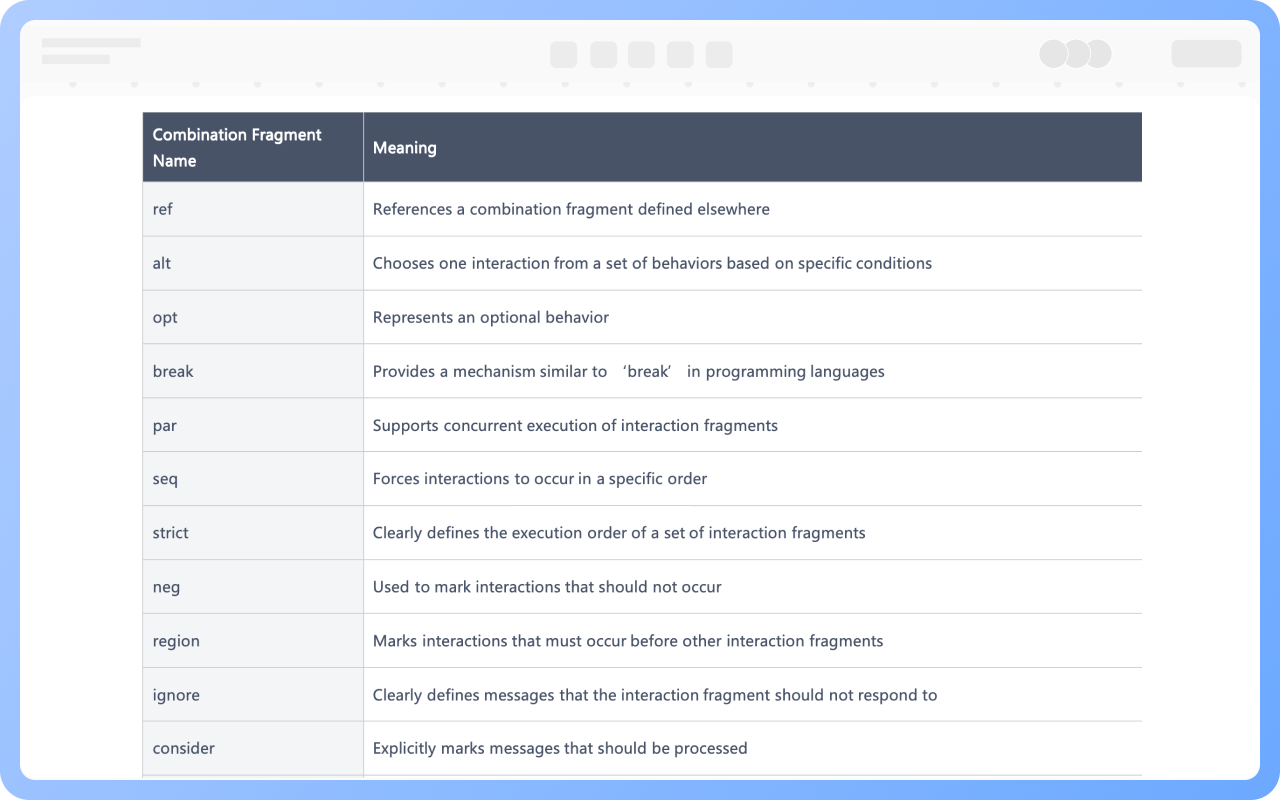Click the overlapping avatar circles placeholder

point(1075,54)
